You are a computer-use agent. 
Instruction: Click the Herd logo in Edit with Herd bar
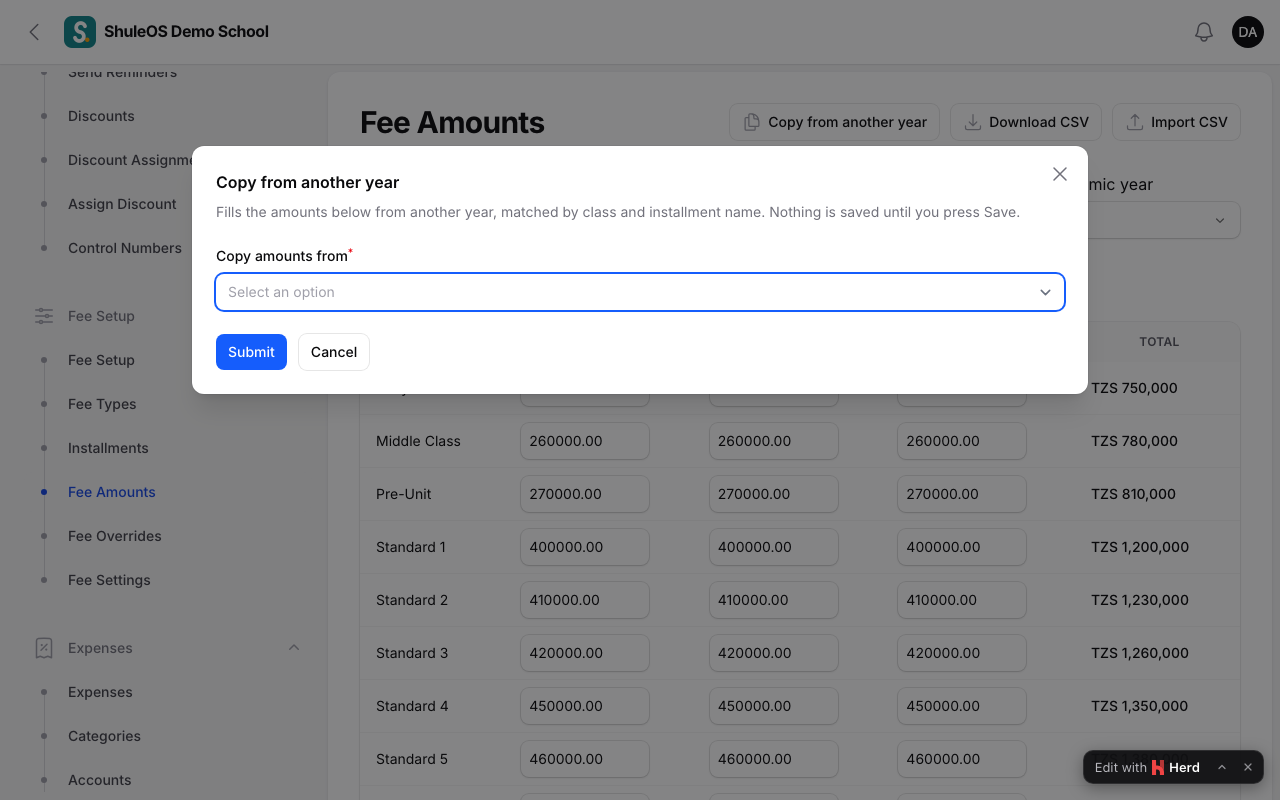[x=1158, y=767]
